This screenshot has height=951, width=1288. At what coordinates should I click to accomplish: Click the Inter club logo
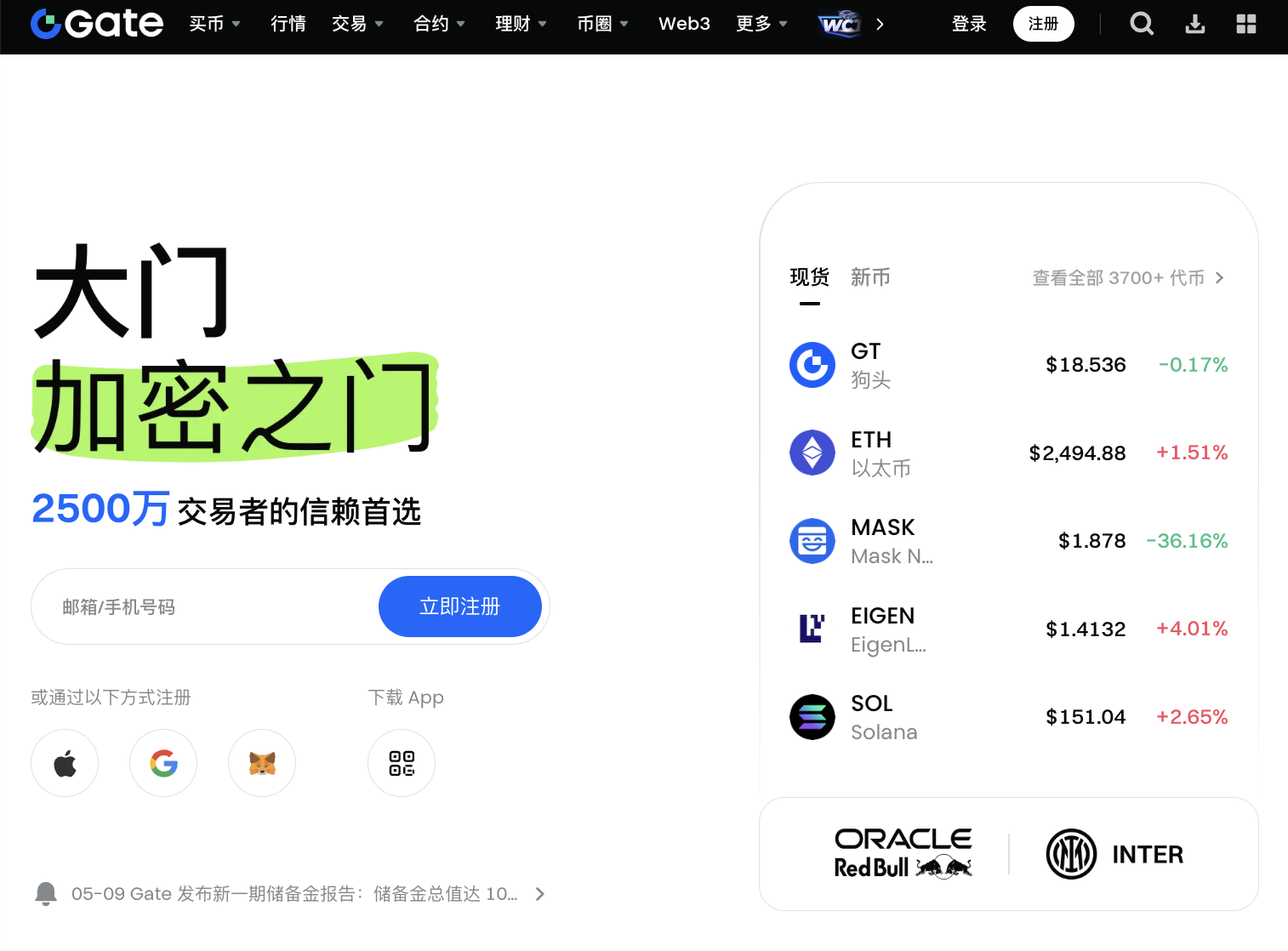coord(1114,854)
